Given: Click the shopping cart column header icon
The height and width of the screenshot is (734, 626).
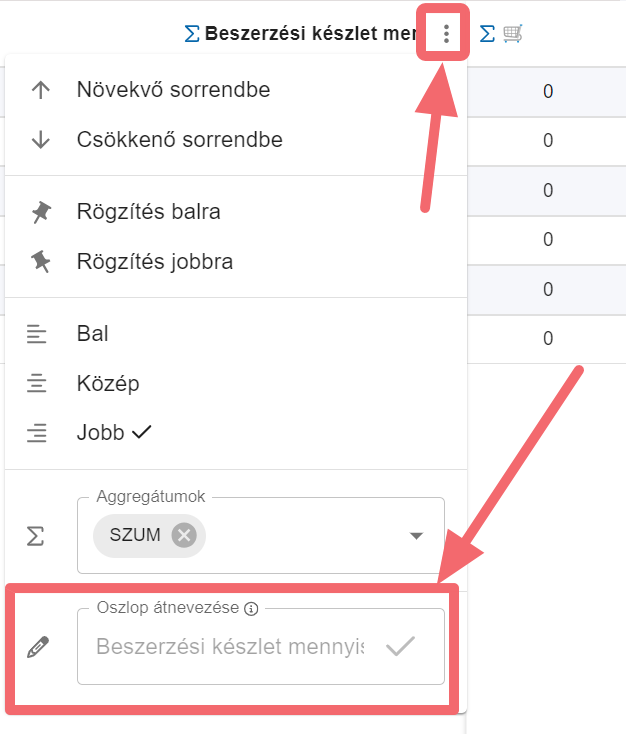Looking at the screenshot, I should [x=513, y=34].
